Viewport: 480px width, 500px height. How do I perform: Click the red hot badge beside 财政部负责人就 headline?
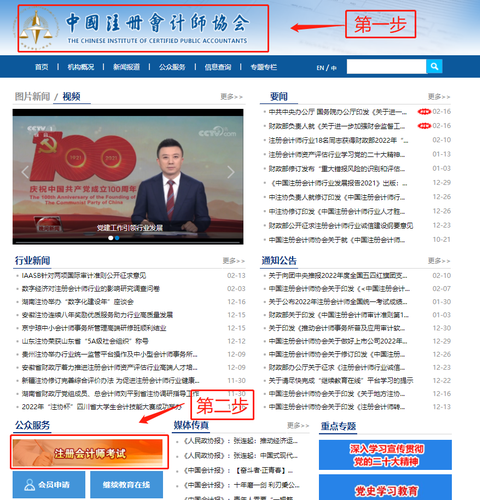(424, 126)
